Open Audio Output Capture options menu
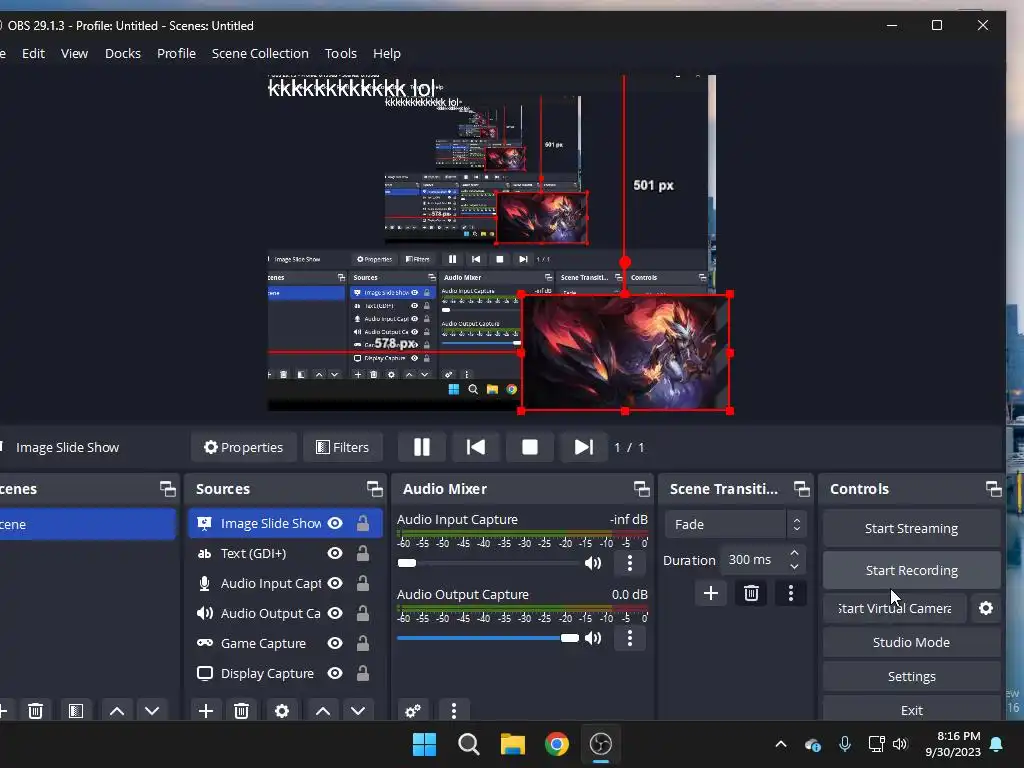 pos(630,638)
